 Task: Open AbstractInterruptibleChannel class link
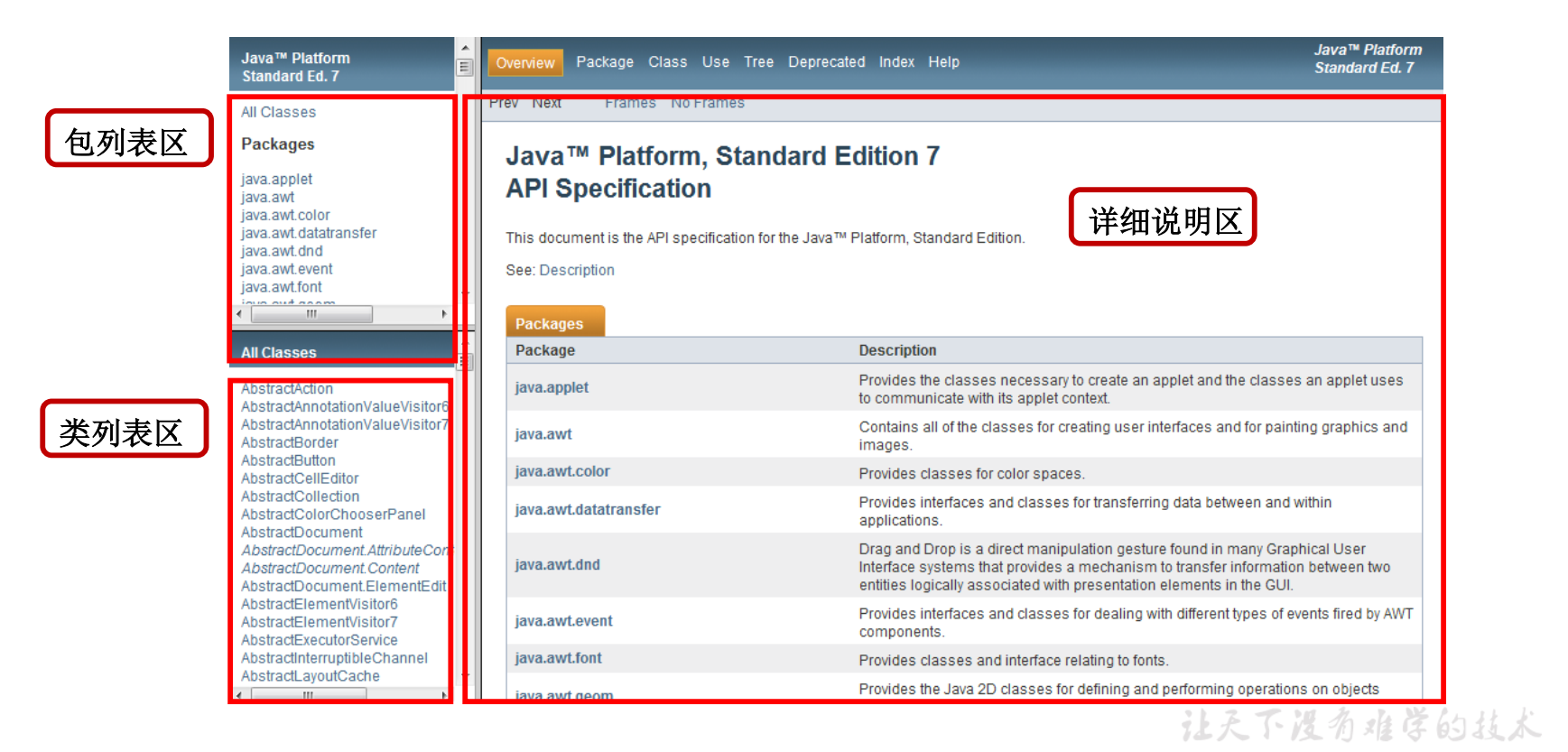click(334, 659)
